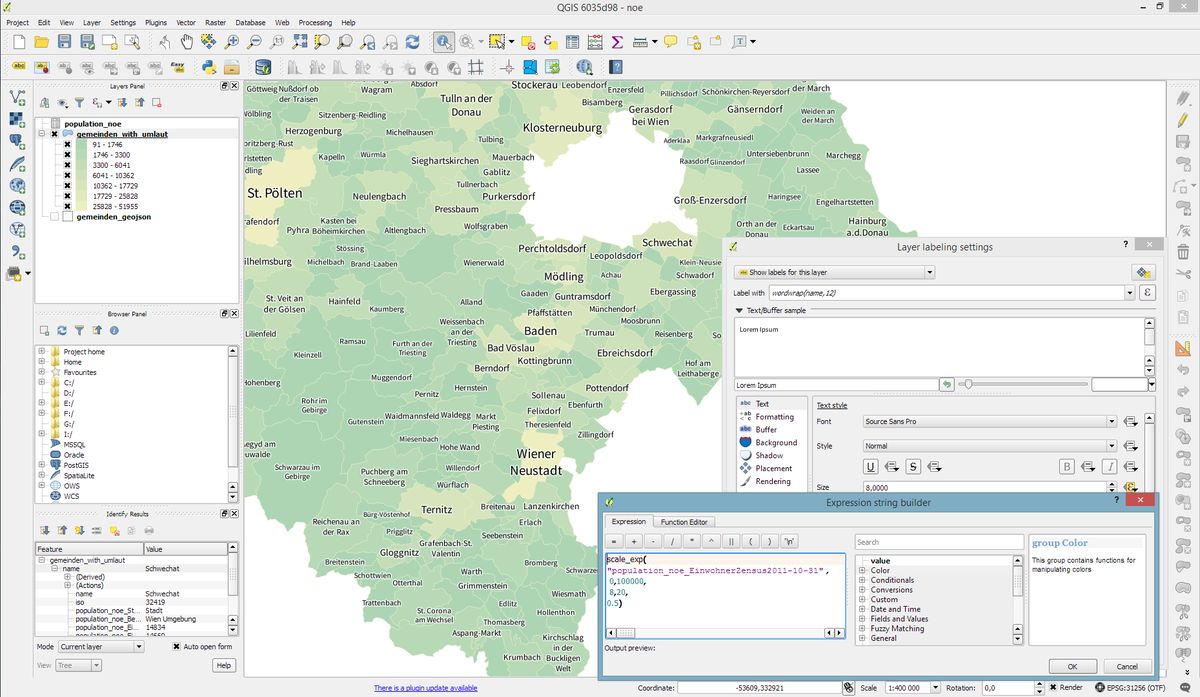The image size is (1200, 697).
Task: Open the 'Show labels for this layer' dropdown
Action: (834, 272)
